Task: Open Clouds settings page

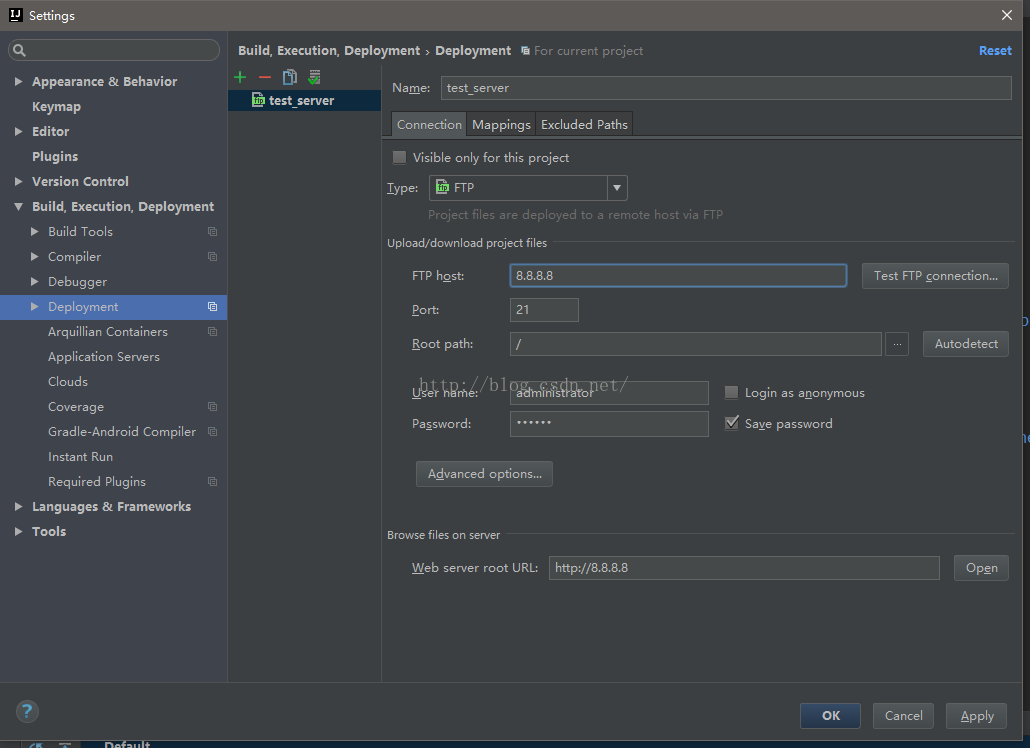Action: tap(68, 382)
